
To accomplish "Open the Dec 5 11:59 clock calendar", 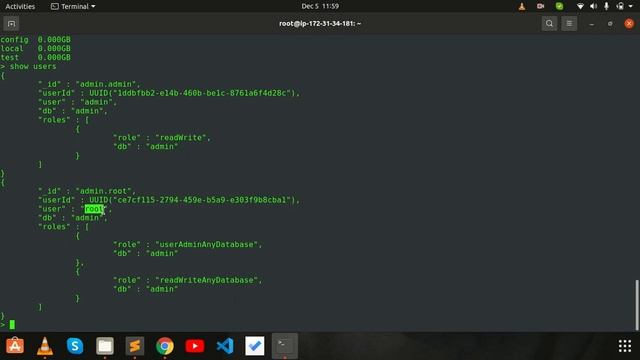I will click(x=320, y=6).
